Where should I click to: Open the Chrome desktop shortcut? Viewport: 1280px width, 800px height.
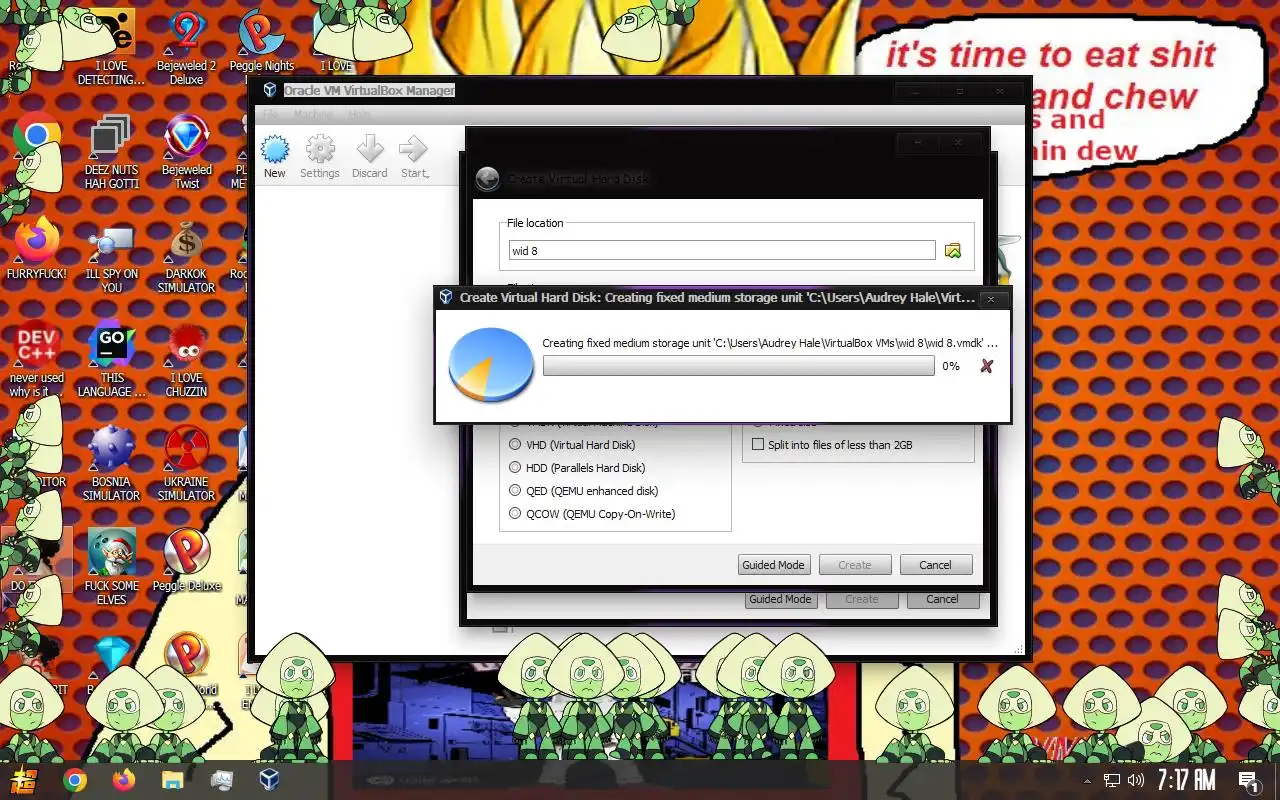point(37,138)
